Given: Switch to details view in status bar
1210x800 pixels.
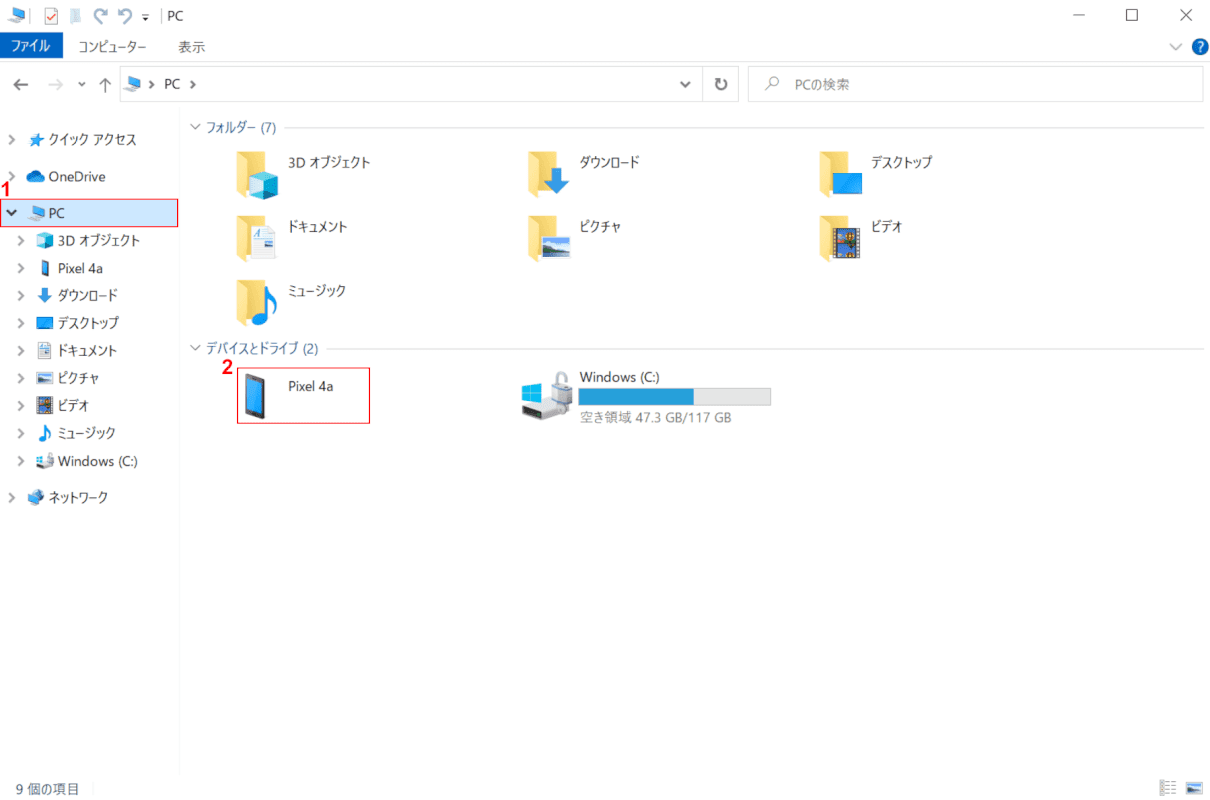Looking at the screenshot, I should click(x=1168, y=788).
